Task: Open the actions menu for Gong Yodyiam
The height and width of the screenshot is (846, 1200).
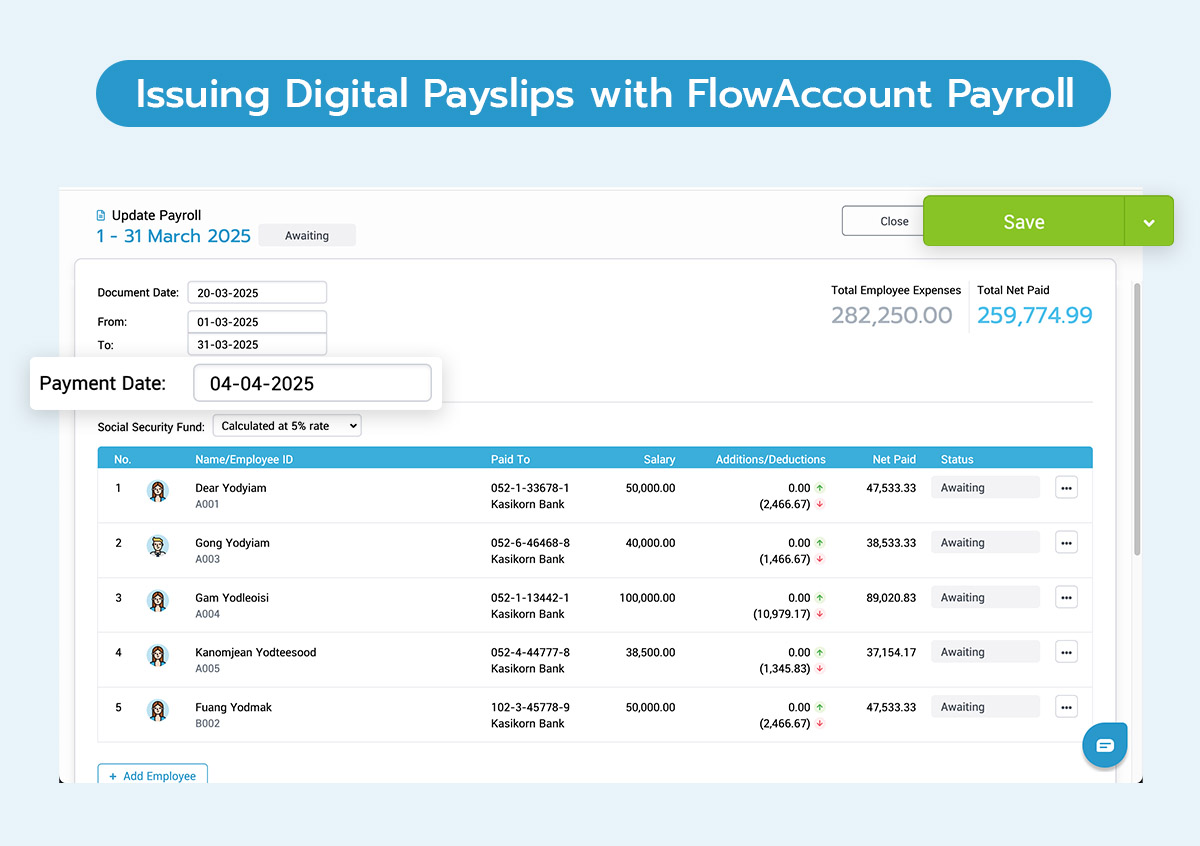Action: (x=1066, y=542)
